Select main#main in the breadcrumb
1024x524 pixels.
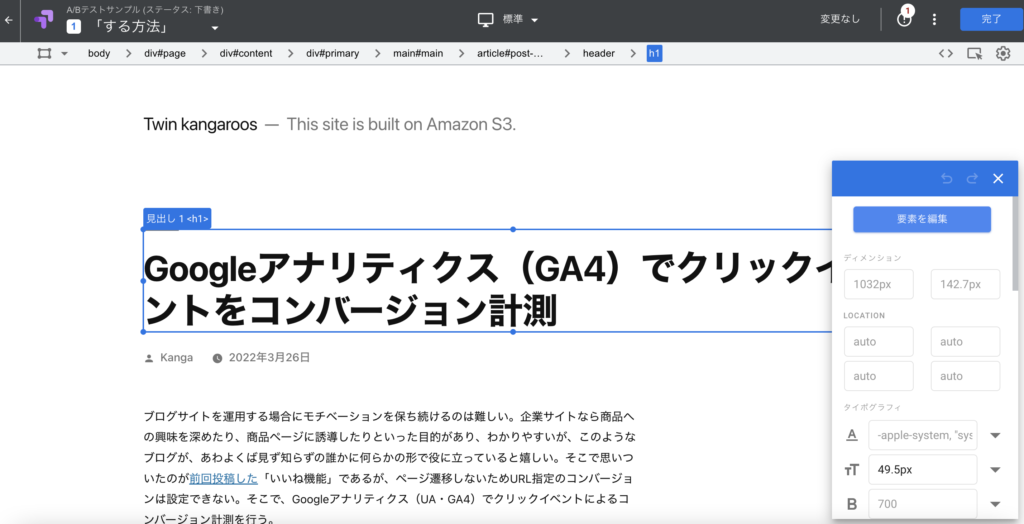pos(418,54)
